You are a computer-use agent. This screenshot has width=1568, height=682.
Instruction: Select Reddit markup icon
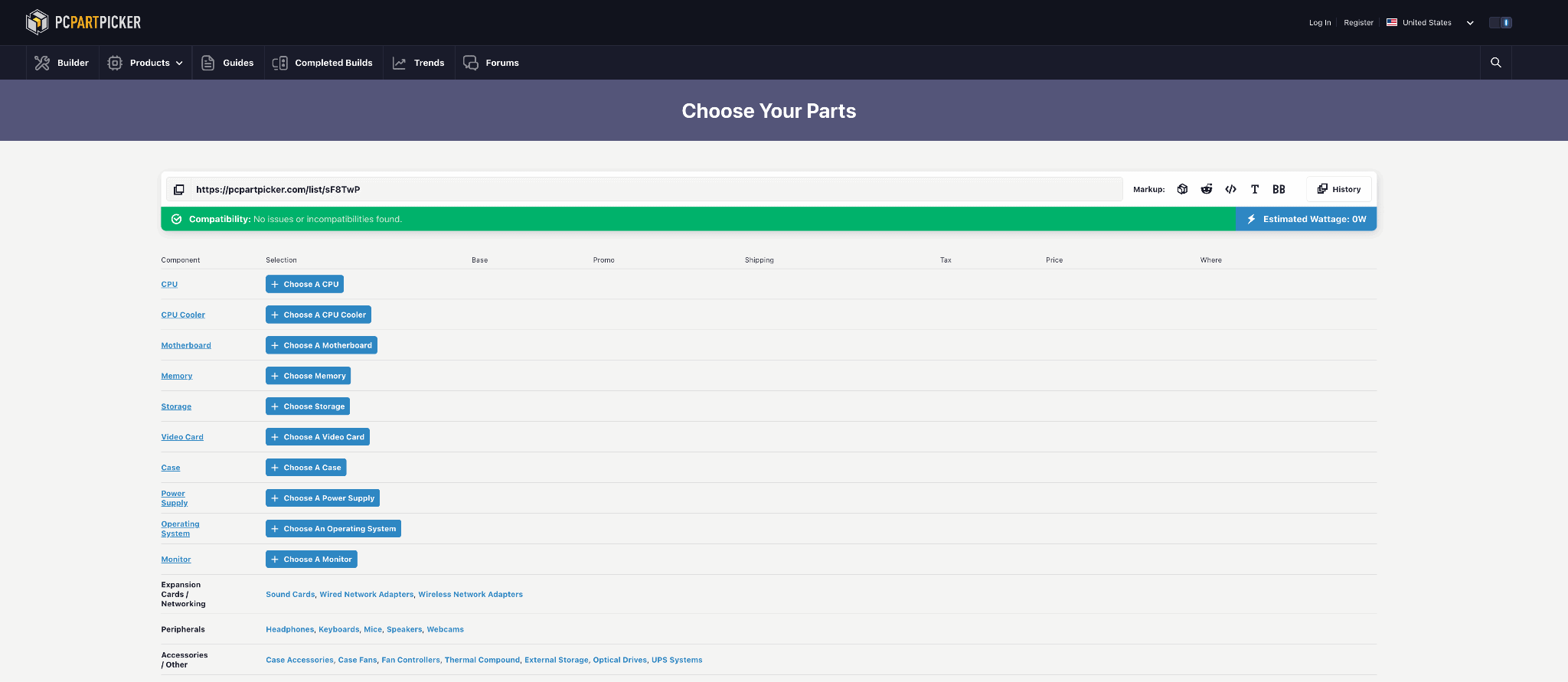[x=1207, y=189]
